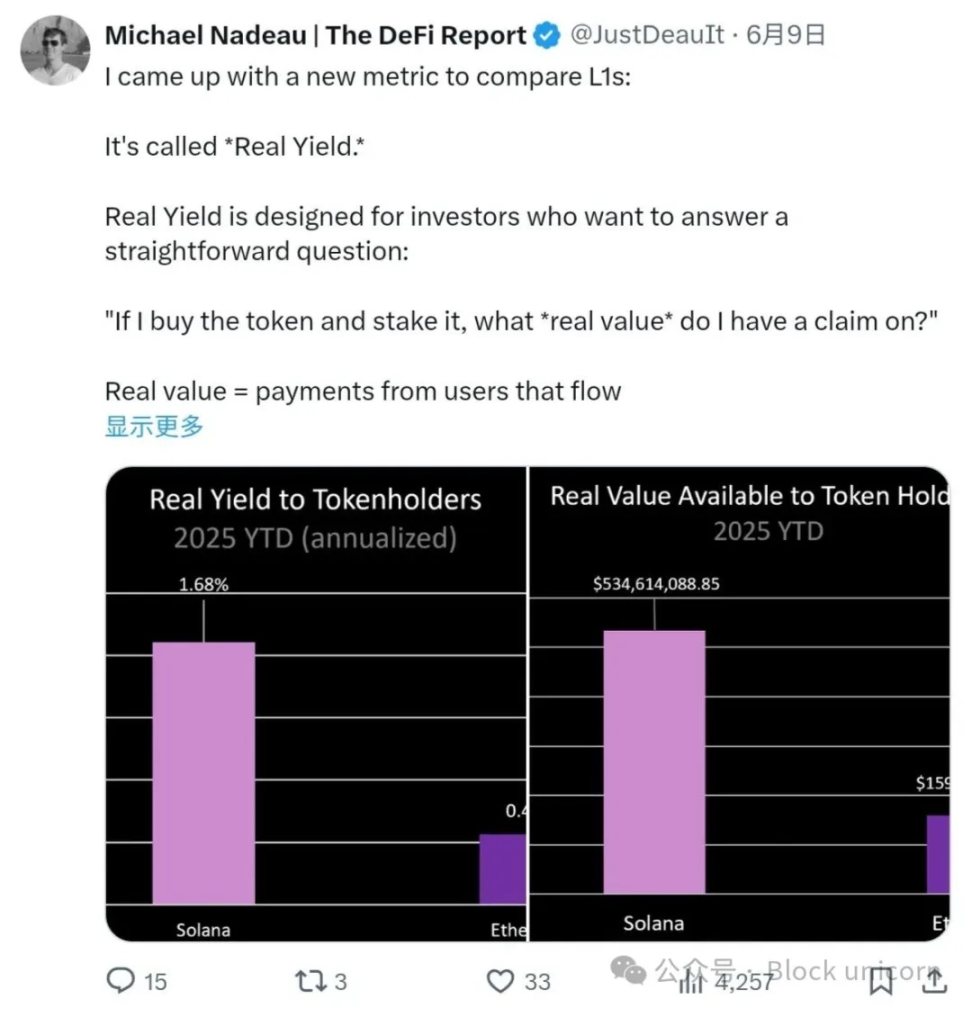The width and height of the screenshot is (972, 1009).
Task: Open Michael Nadeau's profile avatar
Action: 53,50
